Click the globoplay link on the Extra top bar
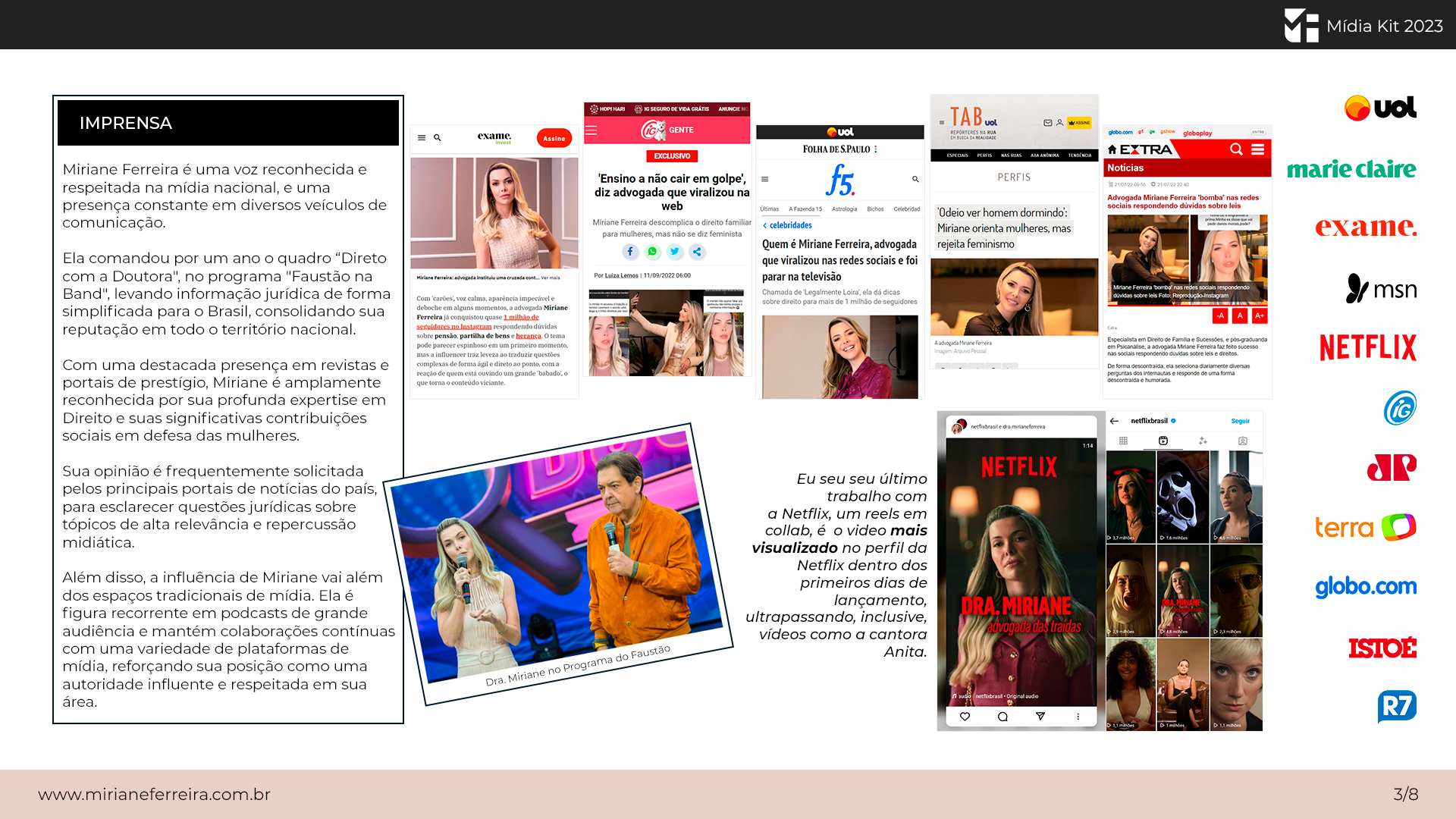1456x819 pixels. point(1197,133)
